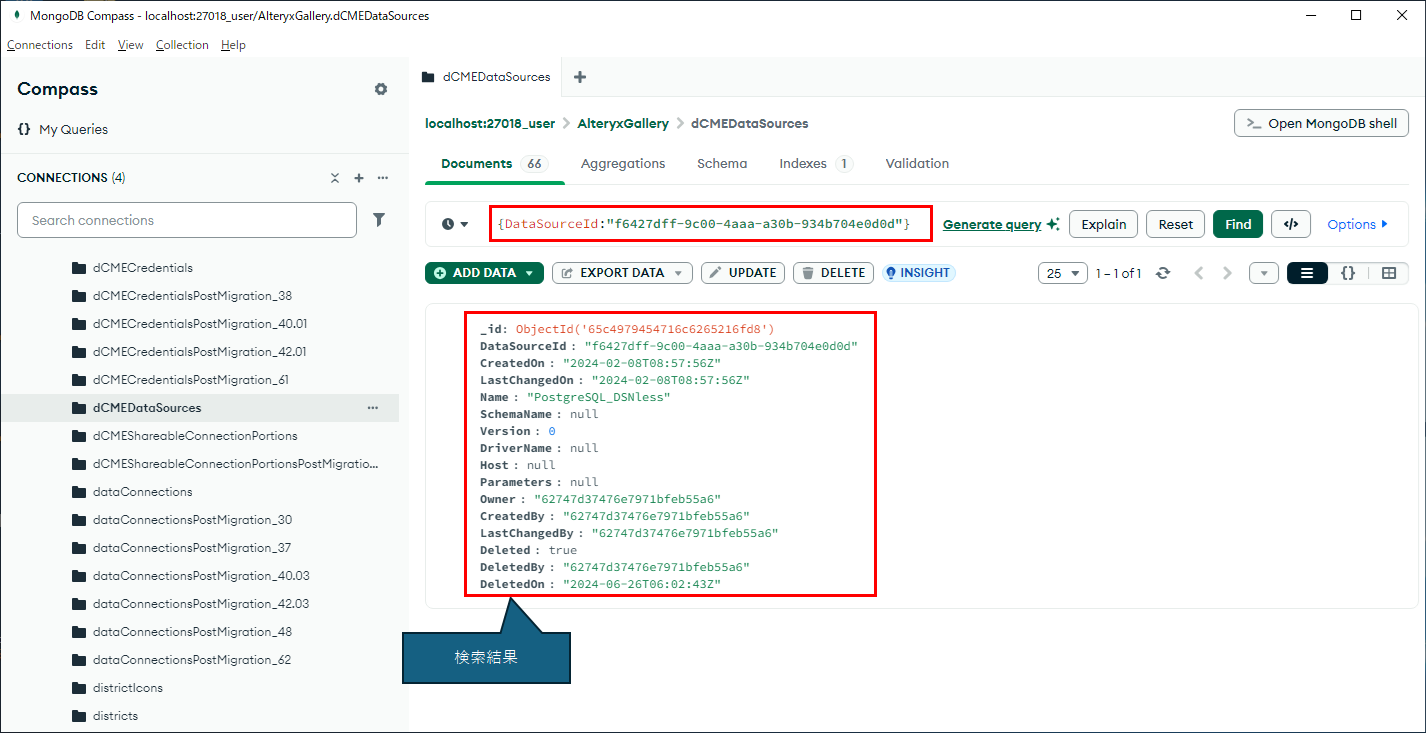The image size is (1426, 733).
Task: Switch to JSON view
Action: point(1348,273)
